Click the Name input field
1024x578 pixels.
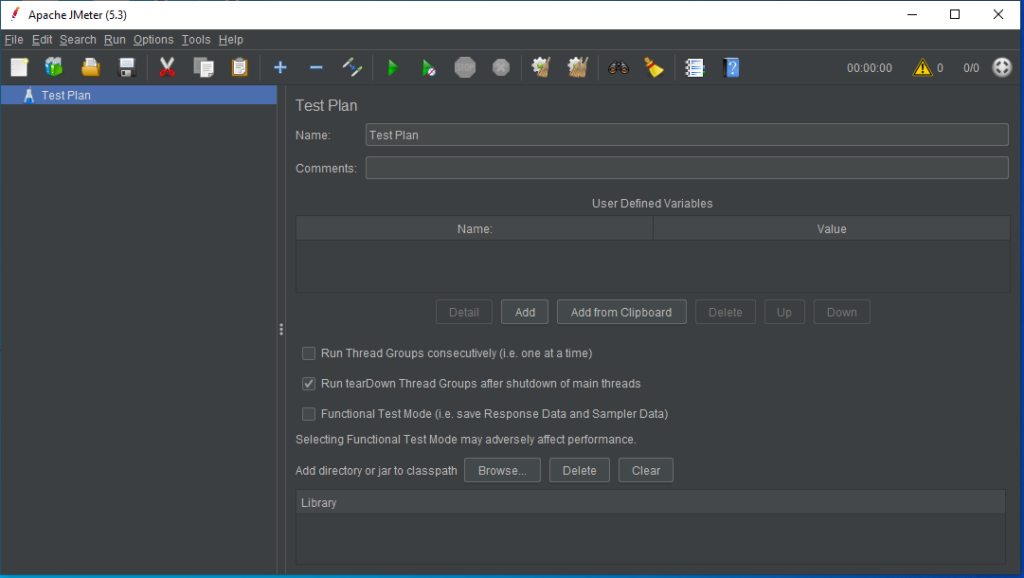[687, 135]
